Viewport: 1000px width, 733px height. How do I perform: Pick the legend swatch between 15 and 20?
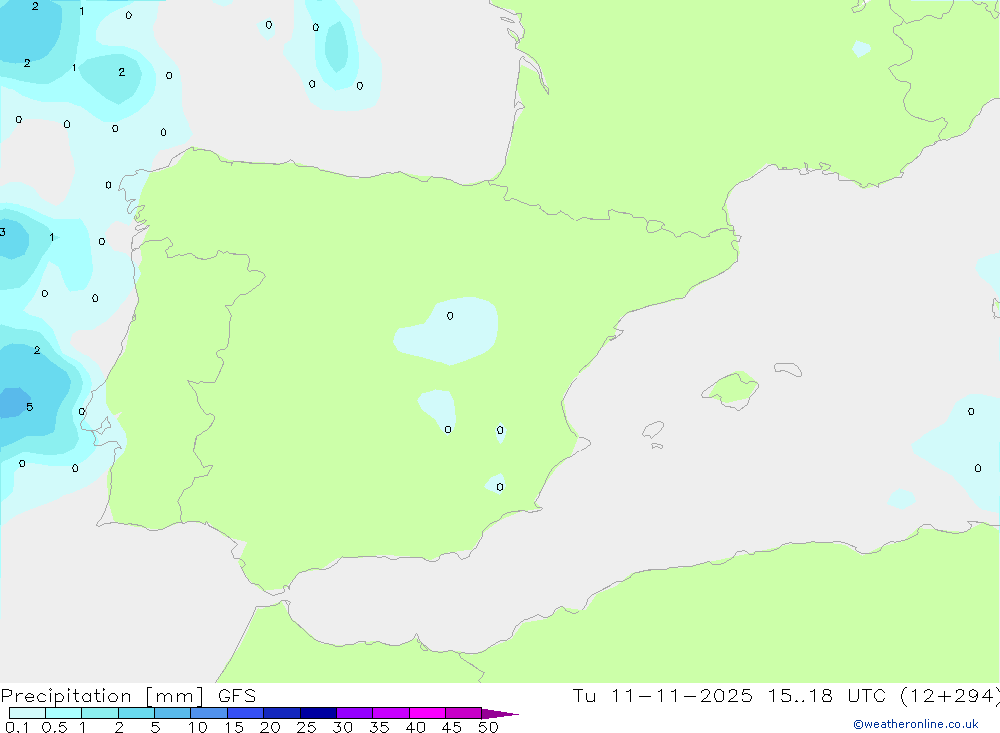[246, 713]
